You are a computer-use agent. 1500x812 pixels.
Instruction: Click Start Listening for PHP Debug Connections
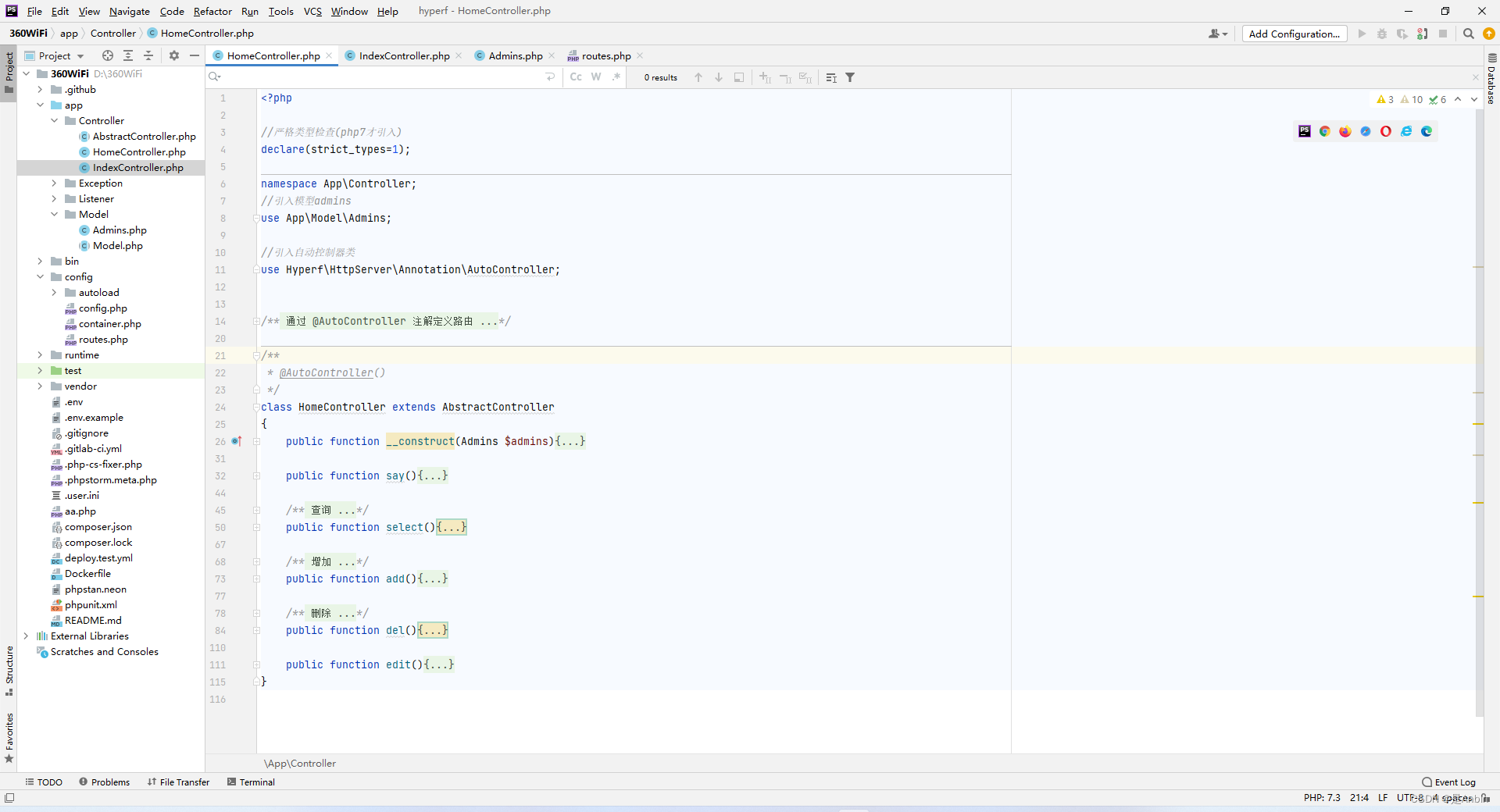click(x=1423, y=34)
